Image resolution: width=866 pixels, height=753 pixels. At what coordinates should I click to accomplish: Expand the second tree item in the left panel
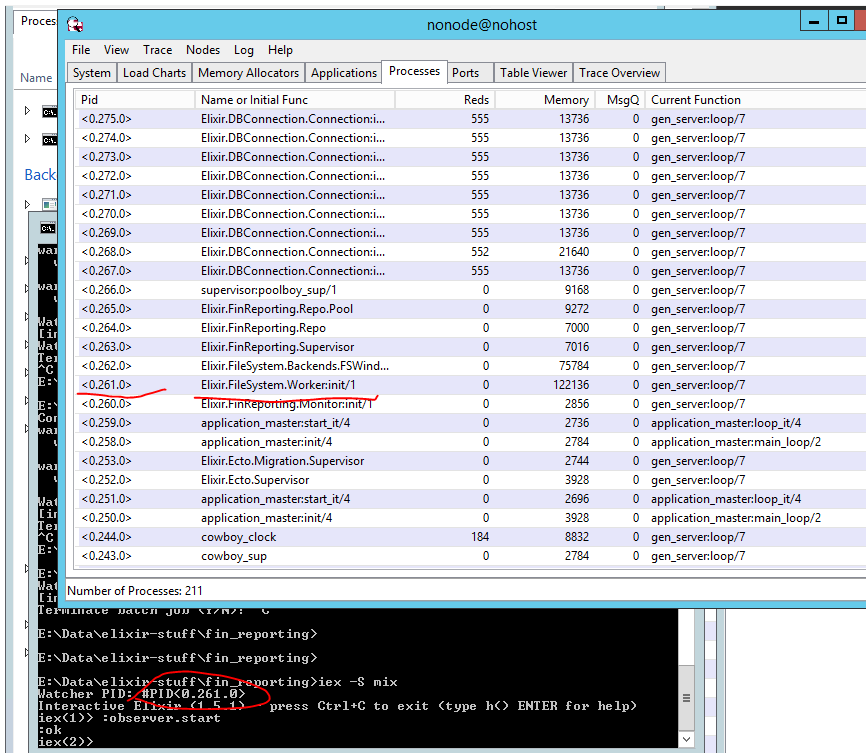point(26,139)
